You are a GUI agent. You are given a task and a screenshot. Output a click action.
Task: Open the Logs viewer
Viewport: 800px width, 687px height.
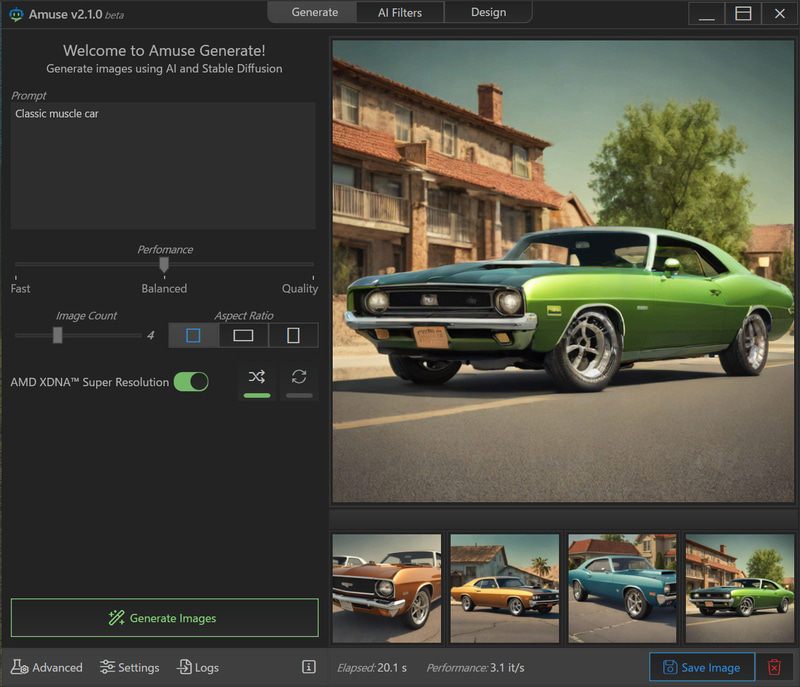click(198, 667)
